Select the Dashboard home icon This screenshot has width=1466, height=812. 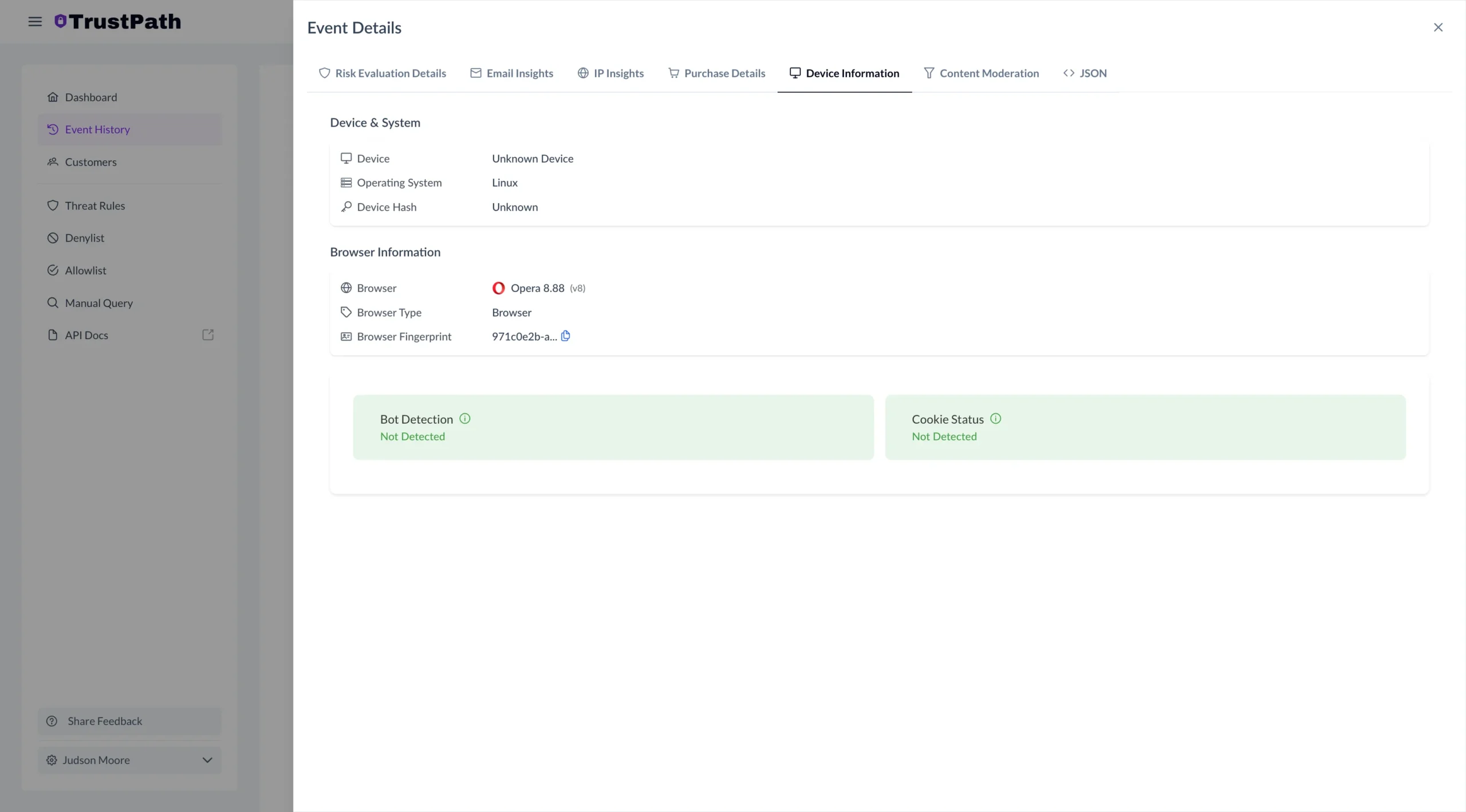tap(53, 97)
